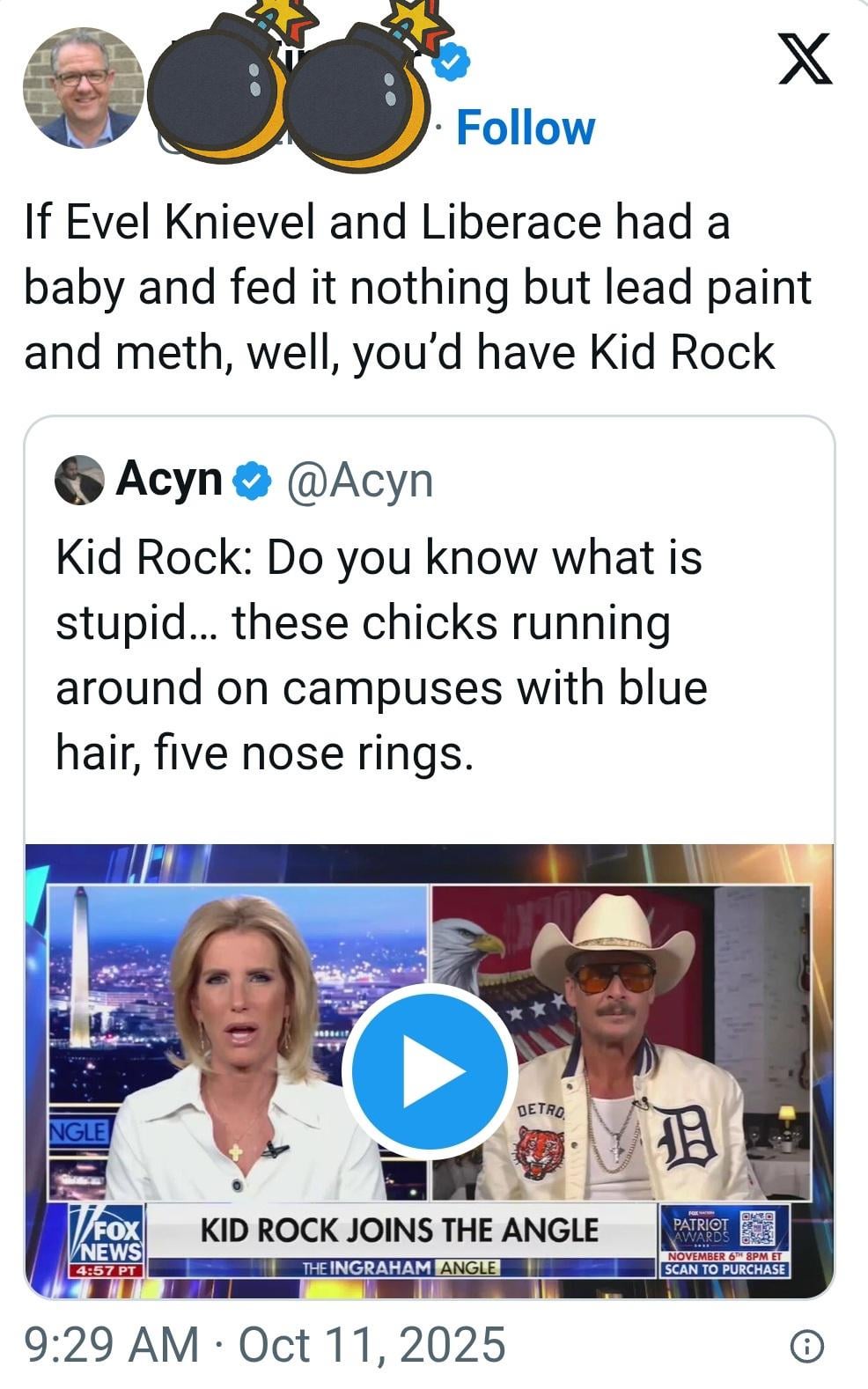The image size is (868, 1389).
Task: Open the X logo link
Action: (805, 59)
